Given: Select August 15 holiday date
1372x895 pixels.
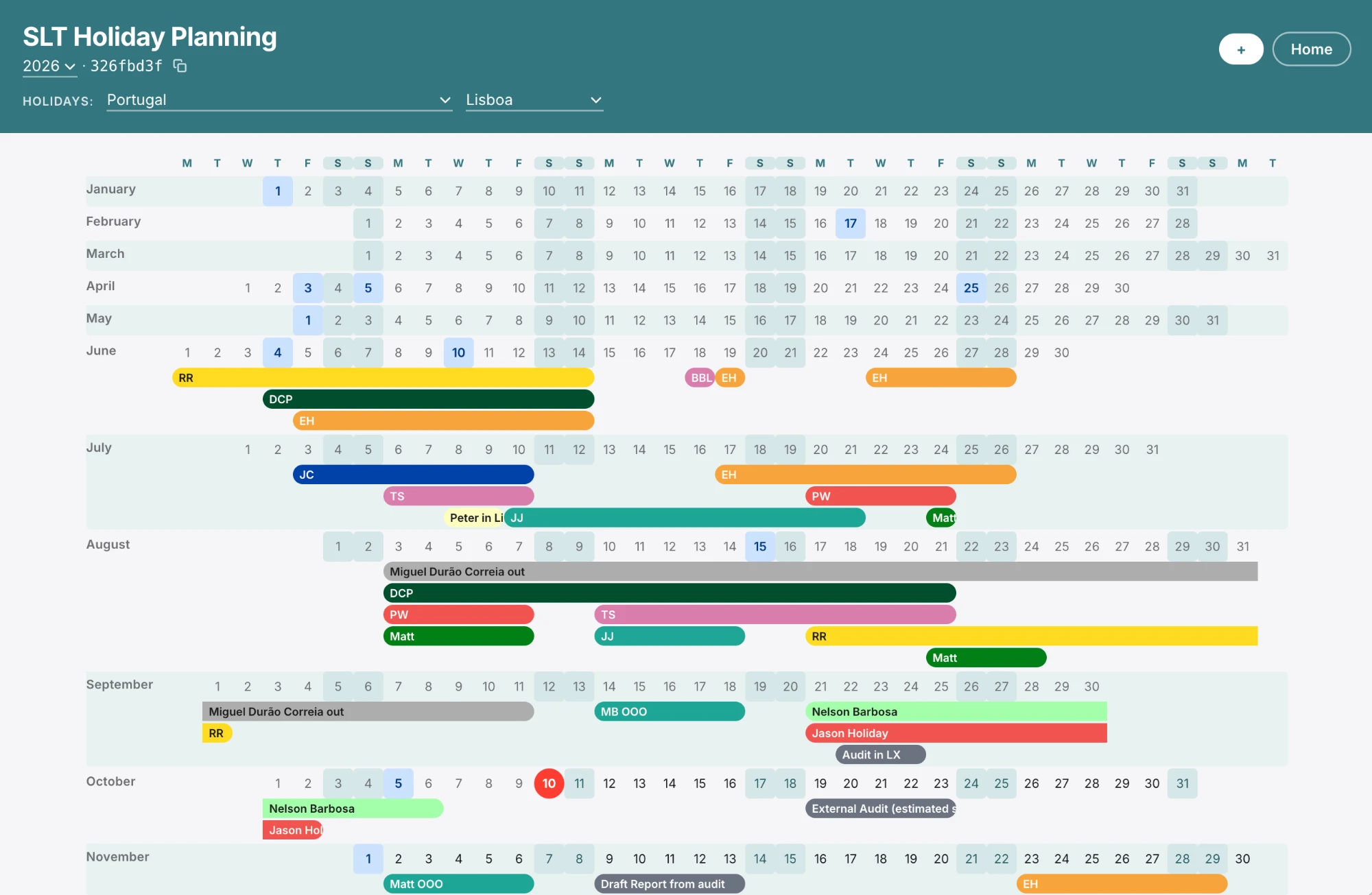Looking at the screenshot, I should pyautogui.click(x=759, y=547).
